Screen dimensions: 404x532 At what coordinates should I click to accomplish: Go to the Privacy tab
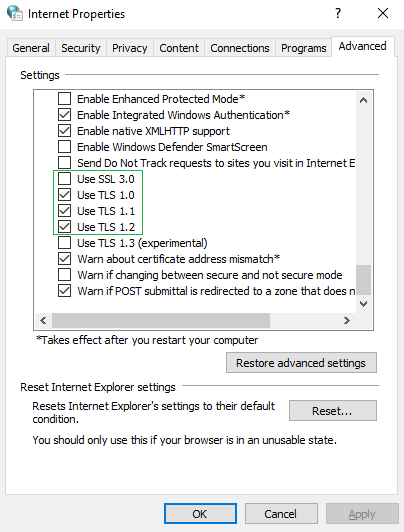click(x=130, y=48)
